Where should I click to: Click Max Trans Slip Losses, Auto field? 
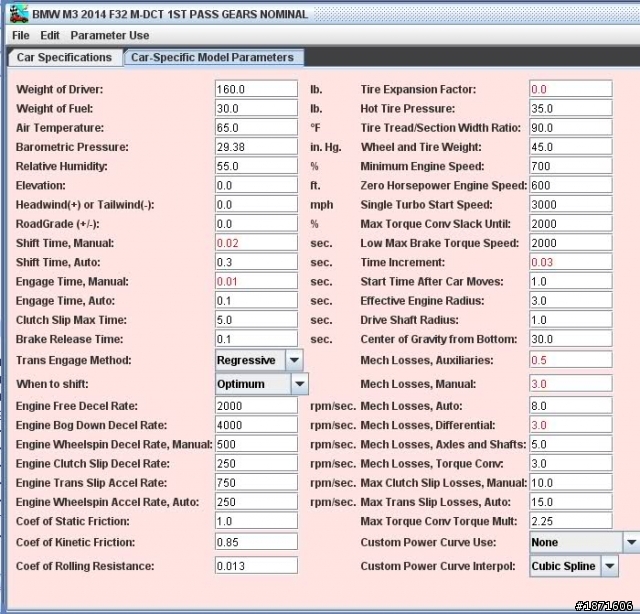click(x=571, y=502)
